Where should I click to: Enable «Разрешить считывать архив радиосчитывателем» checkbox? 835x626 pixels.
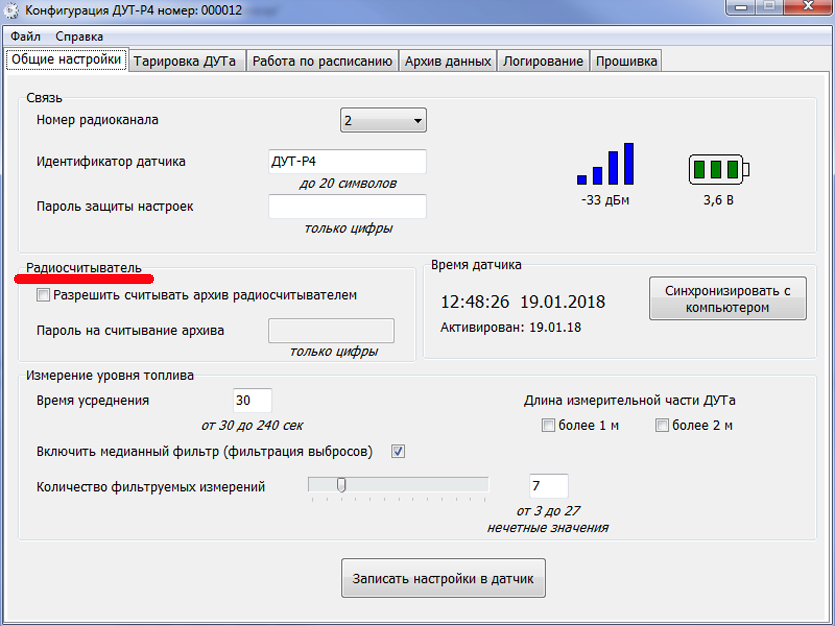tap(43, 295)
